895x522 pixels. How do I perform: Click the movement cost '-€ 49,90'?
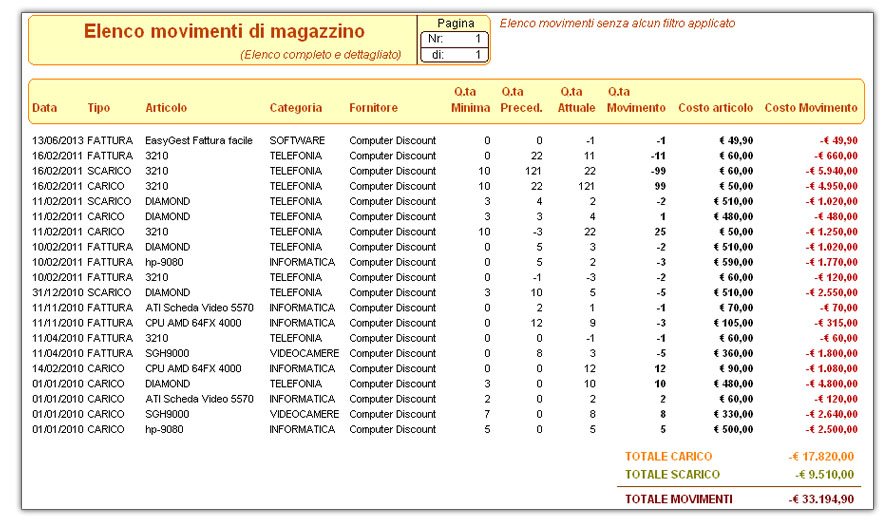(x=838, y=140)
